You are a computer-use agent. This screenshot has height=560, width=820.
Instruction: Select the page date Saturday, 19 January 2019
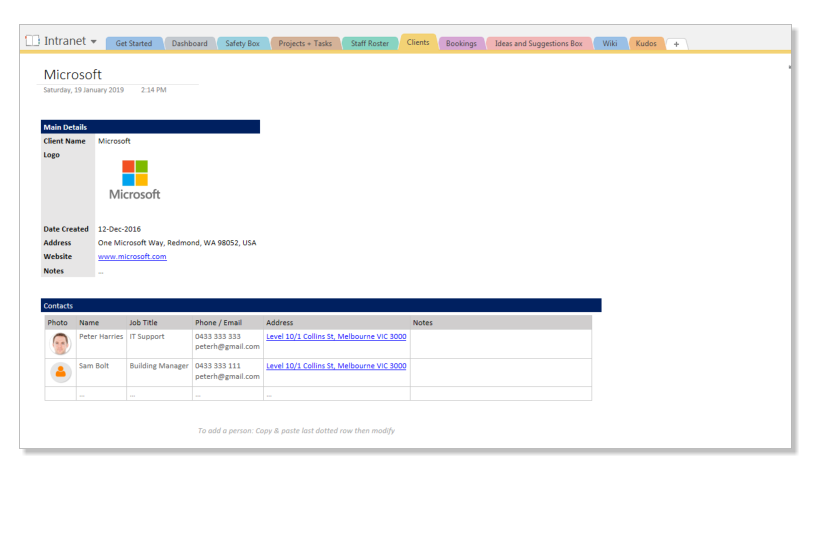point(84,90)
